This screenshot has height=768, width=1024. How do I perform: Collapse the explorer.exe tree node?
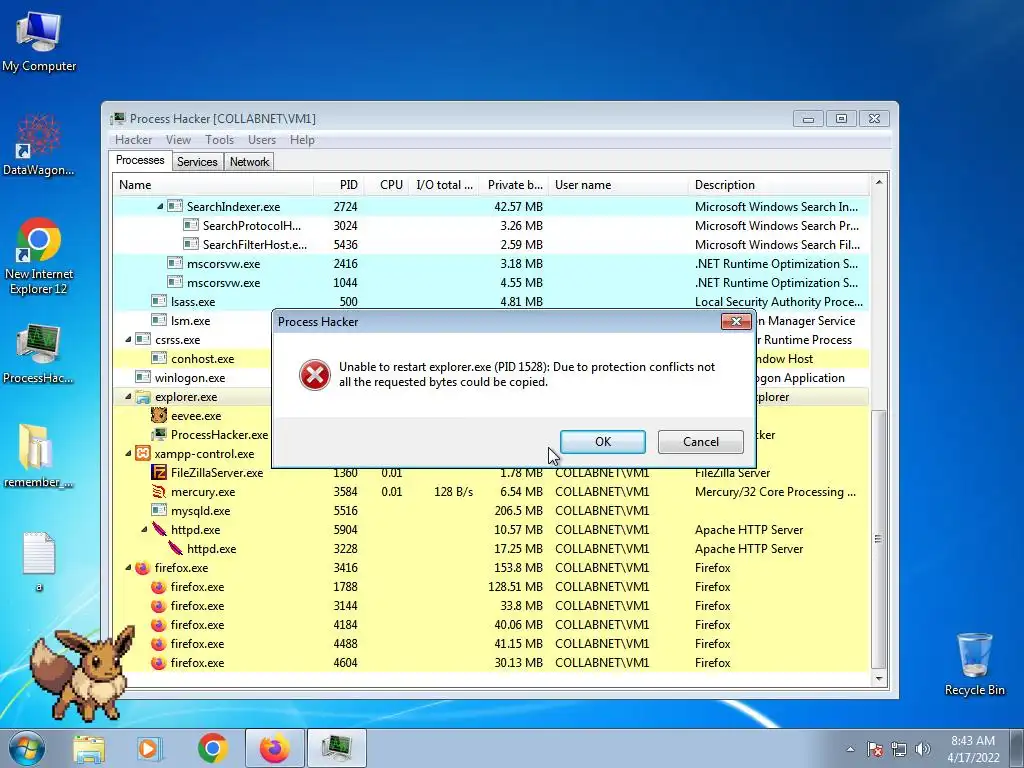click(x=128, y=396)
